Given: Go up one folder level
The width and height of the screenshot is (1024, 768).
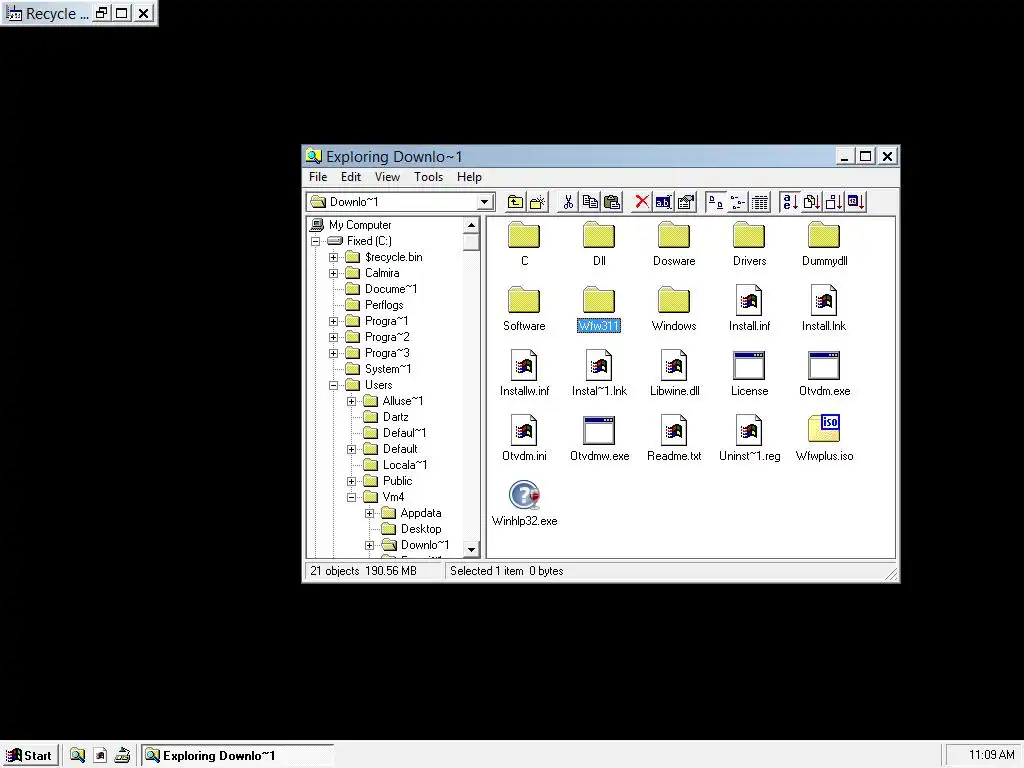Looking at the screenshot, I should pos(515,202).
